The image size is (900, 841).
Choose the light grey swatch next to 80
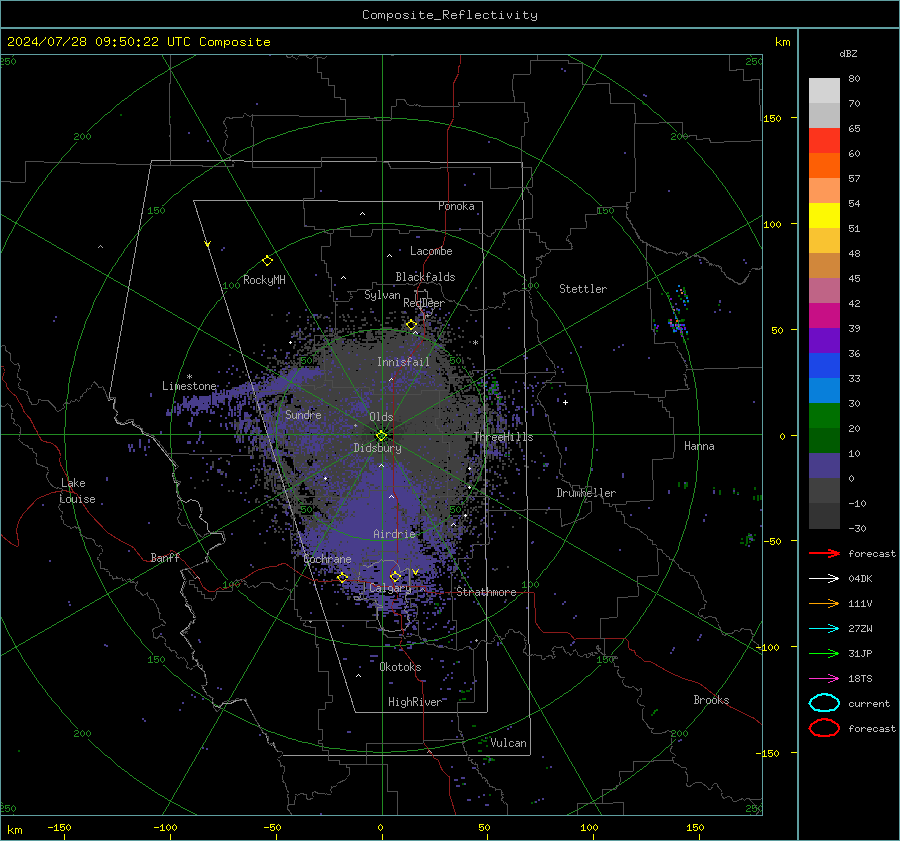click(824, 91)
